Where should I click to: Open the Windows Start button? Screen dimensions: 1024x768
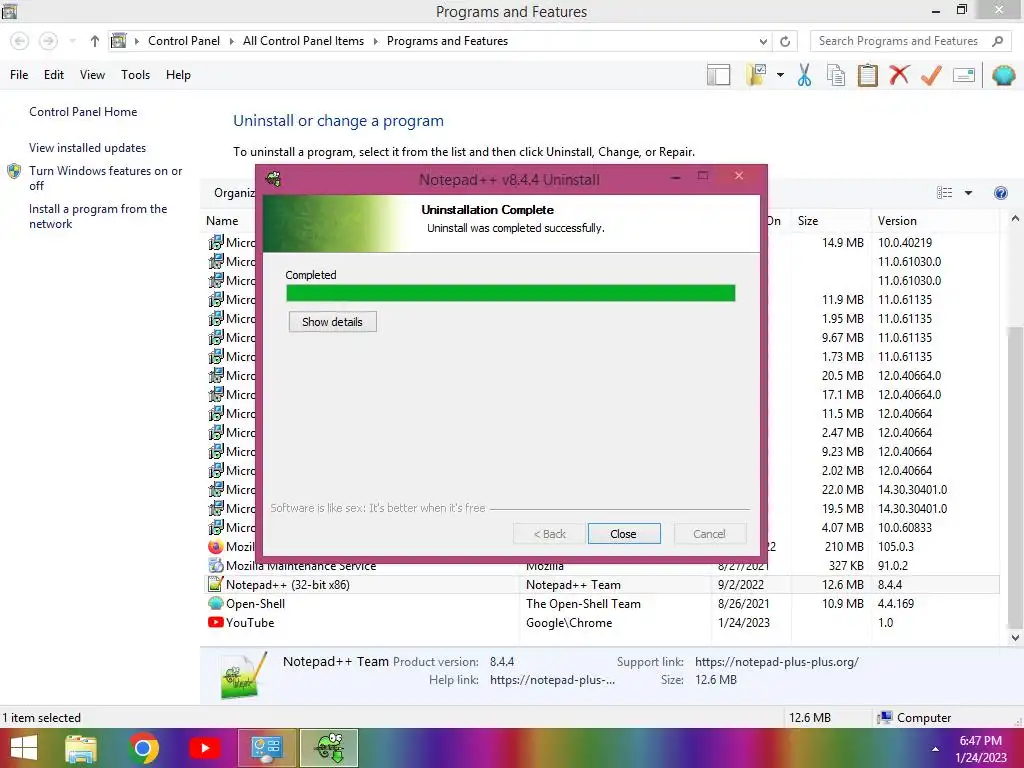pos(24,748)
